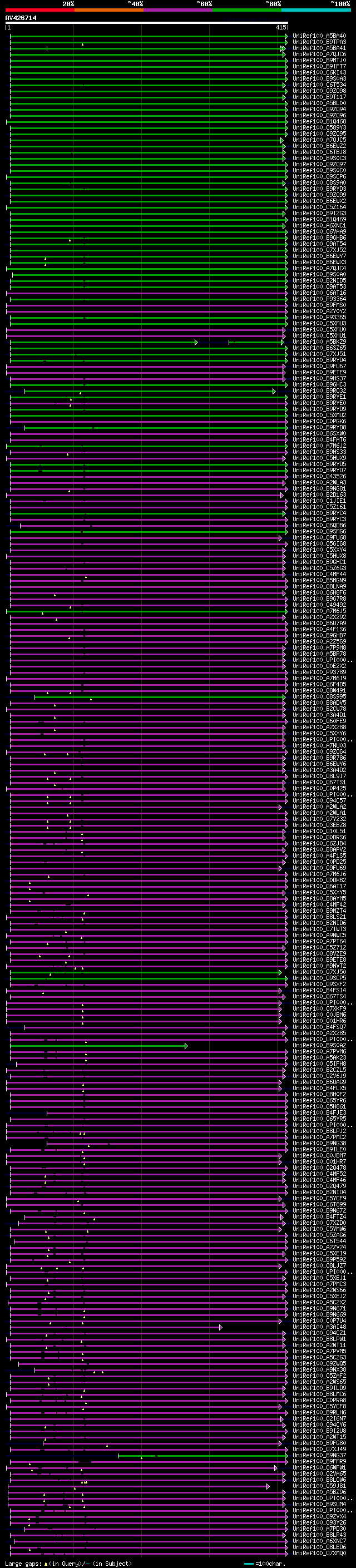Select hit UniRef100_C0P425
356x1568 pixels.
coord(319,788)
